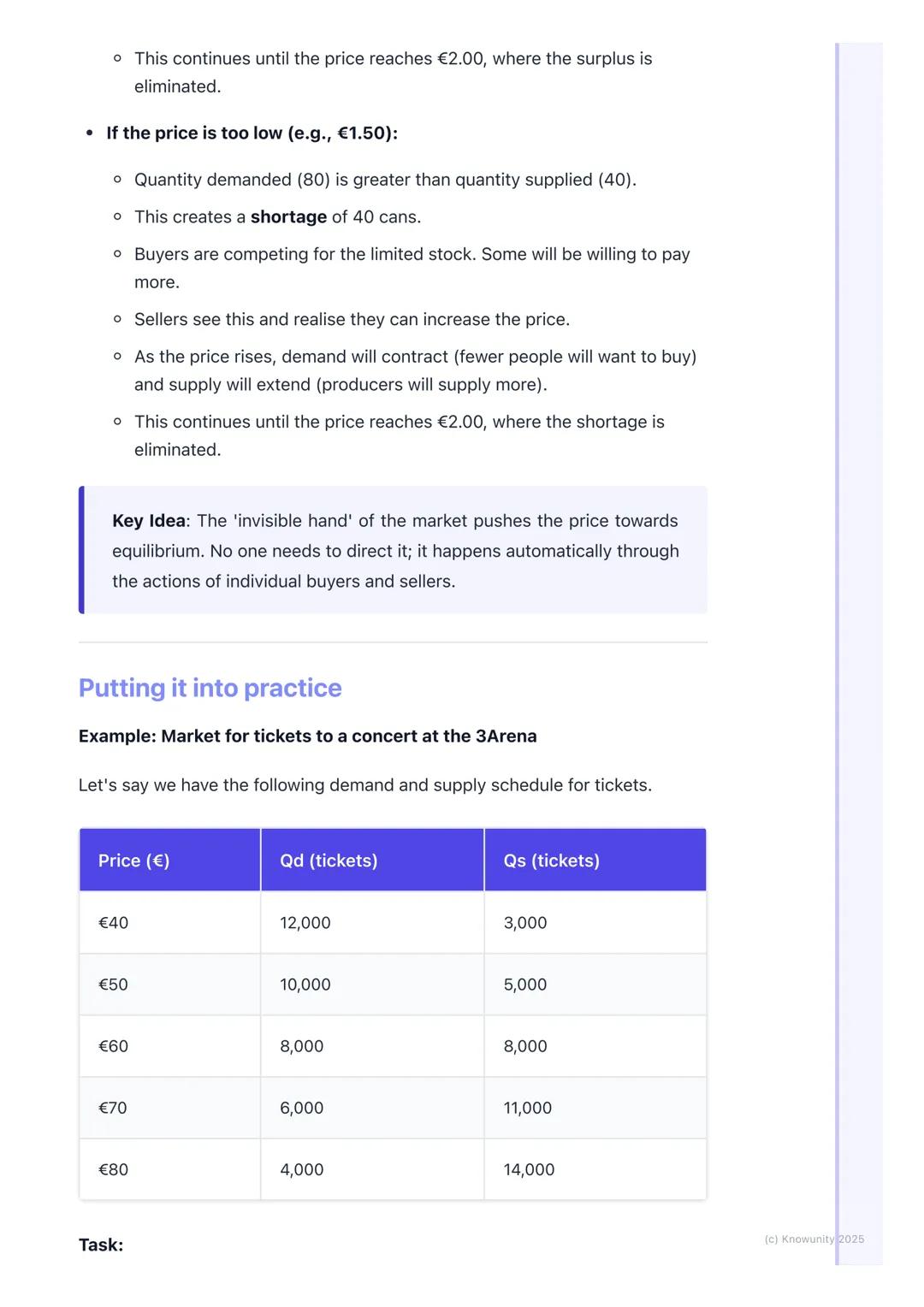Screen dimensions: 924x1307
Task: Click the 'Qd (tickets)' column header
Action: (x=329, y=860)
